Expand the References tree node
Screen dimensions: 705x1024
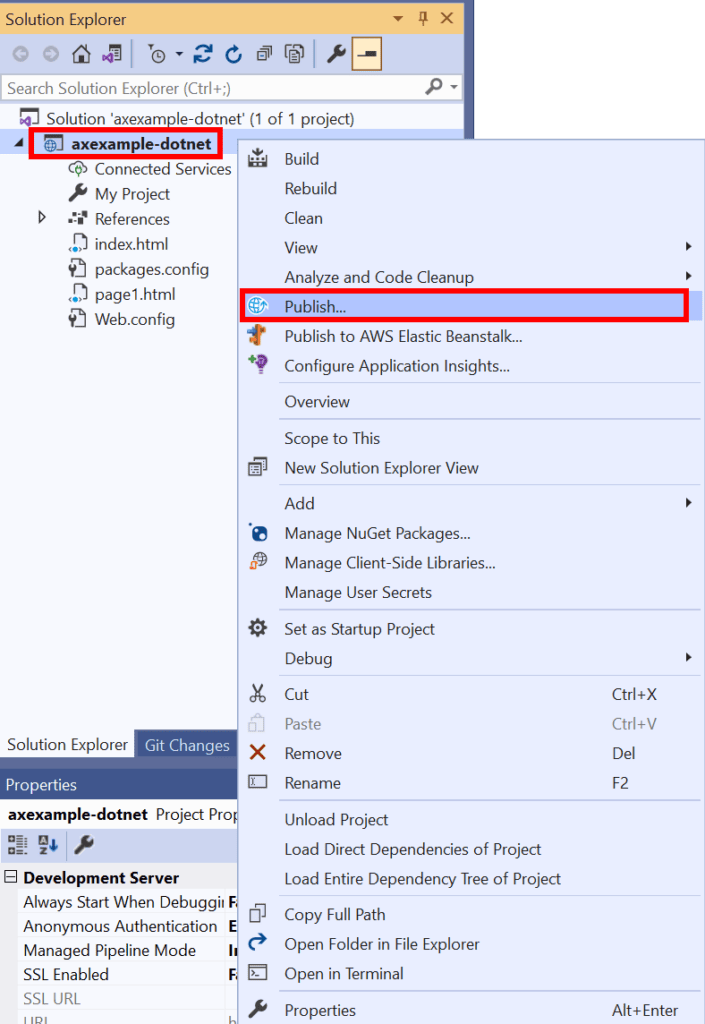click(42, 218)
